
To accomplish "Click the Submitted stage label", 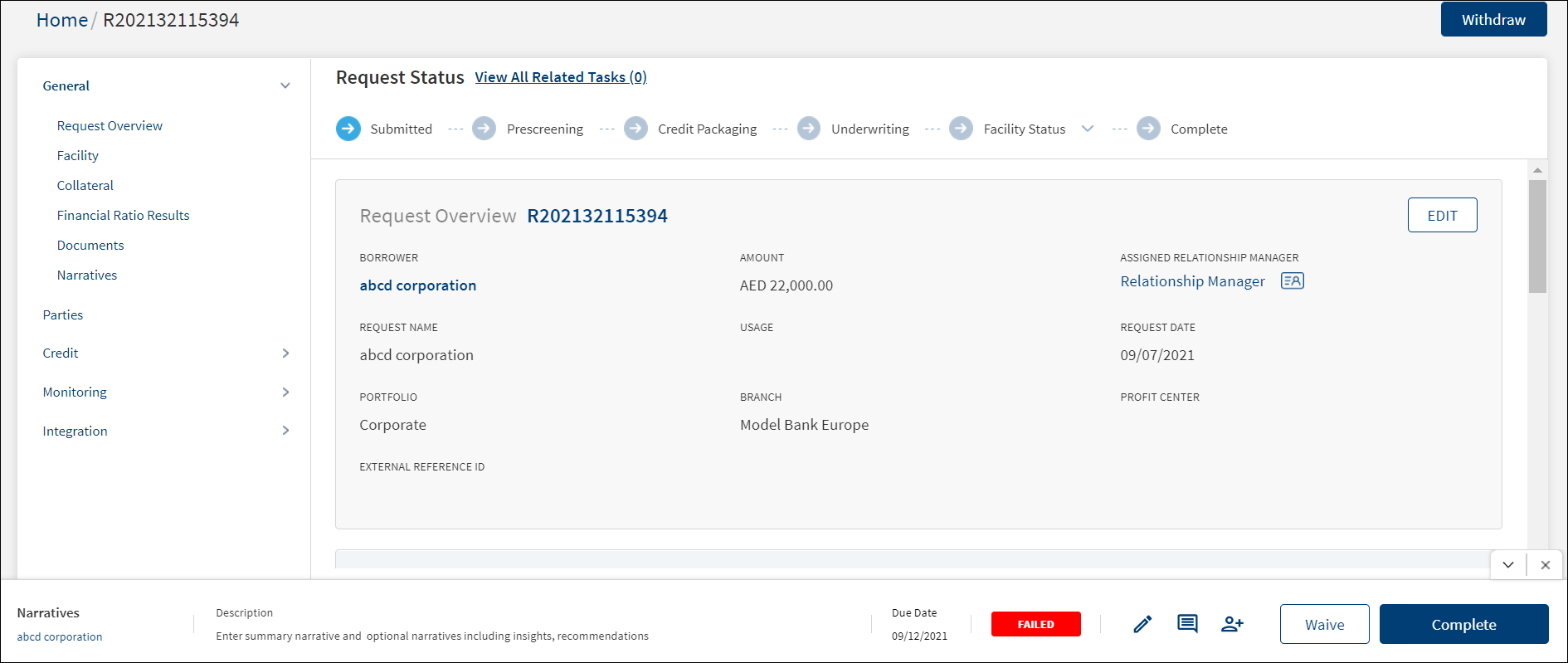I will point(402,129).
